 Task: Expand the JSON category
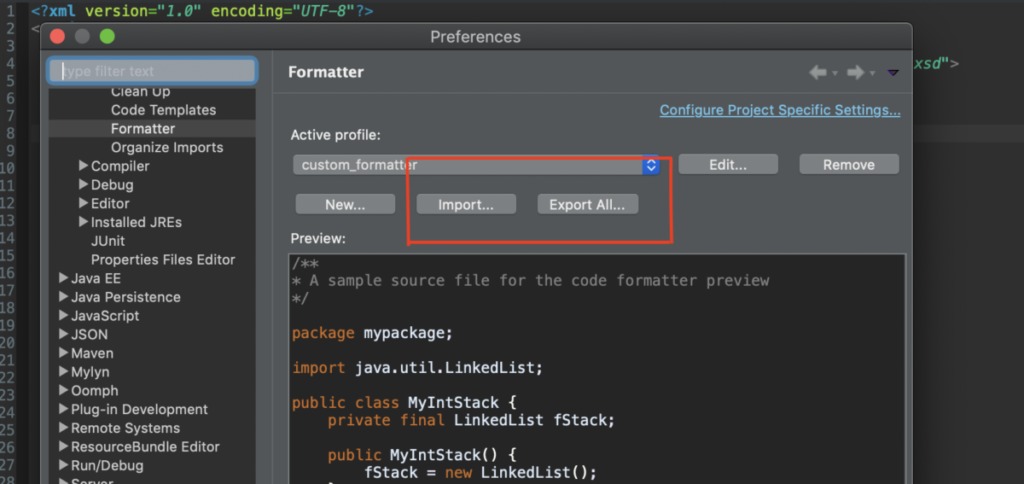(x=63, y=334)
